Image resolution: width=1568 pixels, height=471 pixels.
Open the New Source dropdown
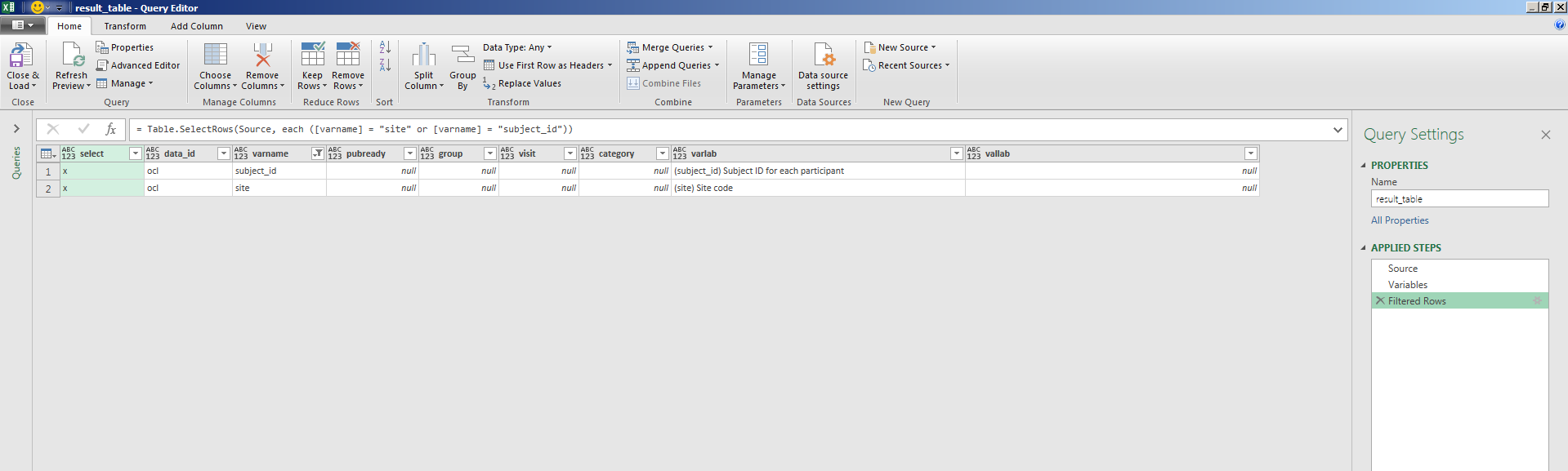click(x=900, y=47)
